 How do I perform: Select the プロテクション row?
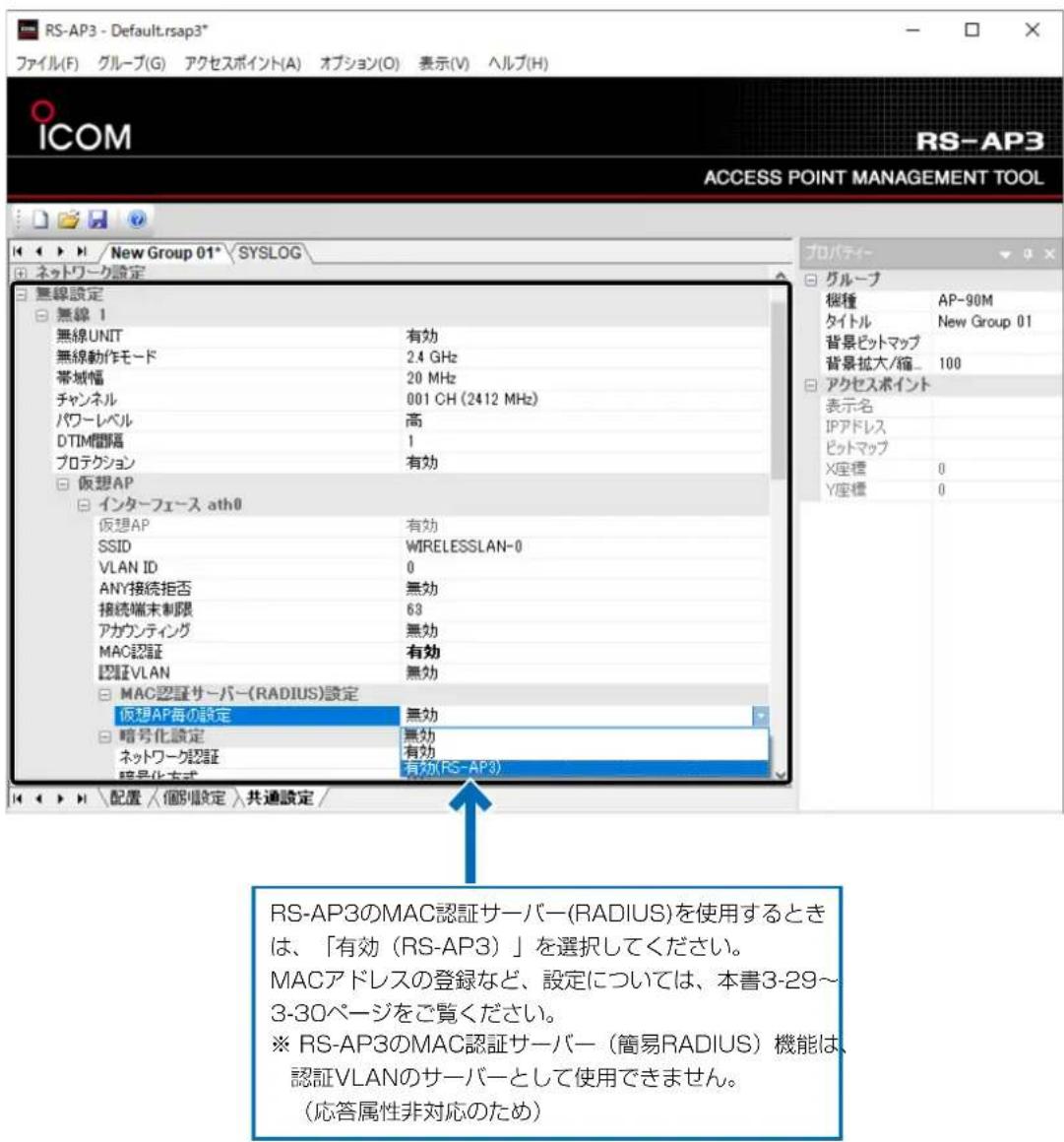click(x=411, y=463)
